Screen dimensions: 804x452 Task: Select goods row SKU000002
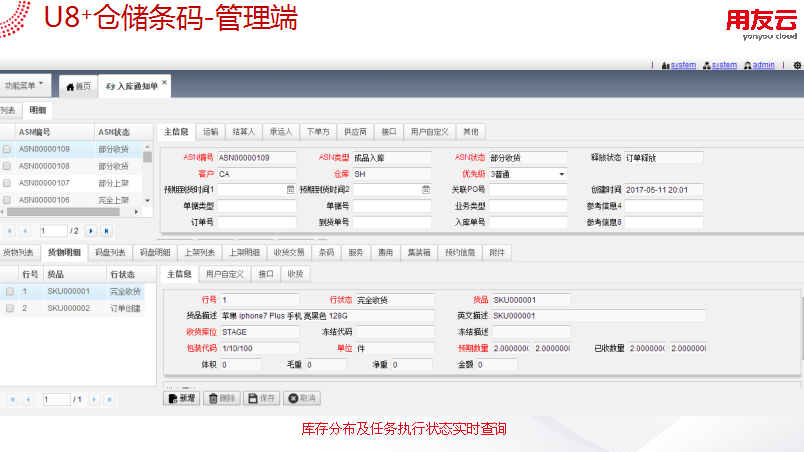tap(72, 308)
